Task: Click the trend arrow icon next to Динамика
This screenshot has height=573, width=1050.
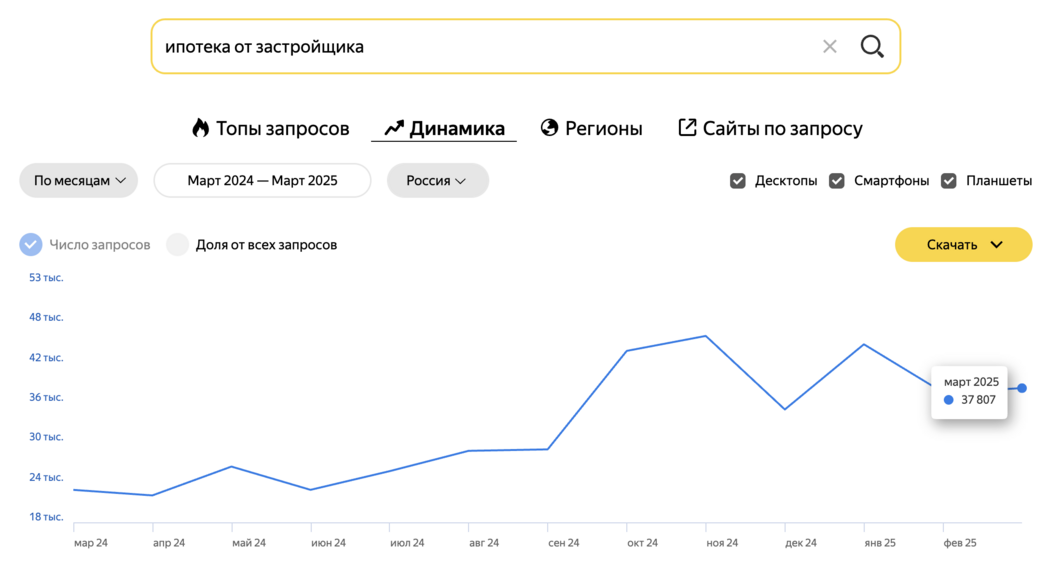Action: (394, 128)
